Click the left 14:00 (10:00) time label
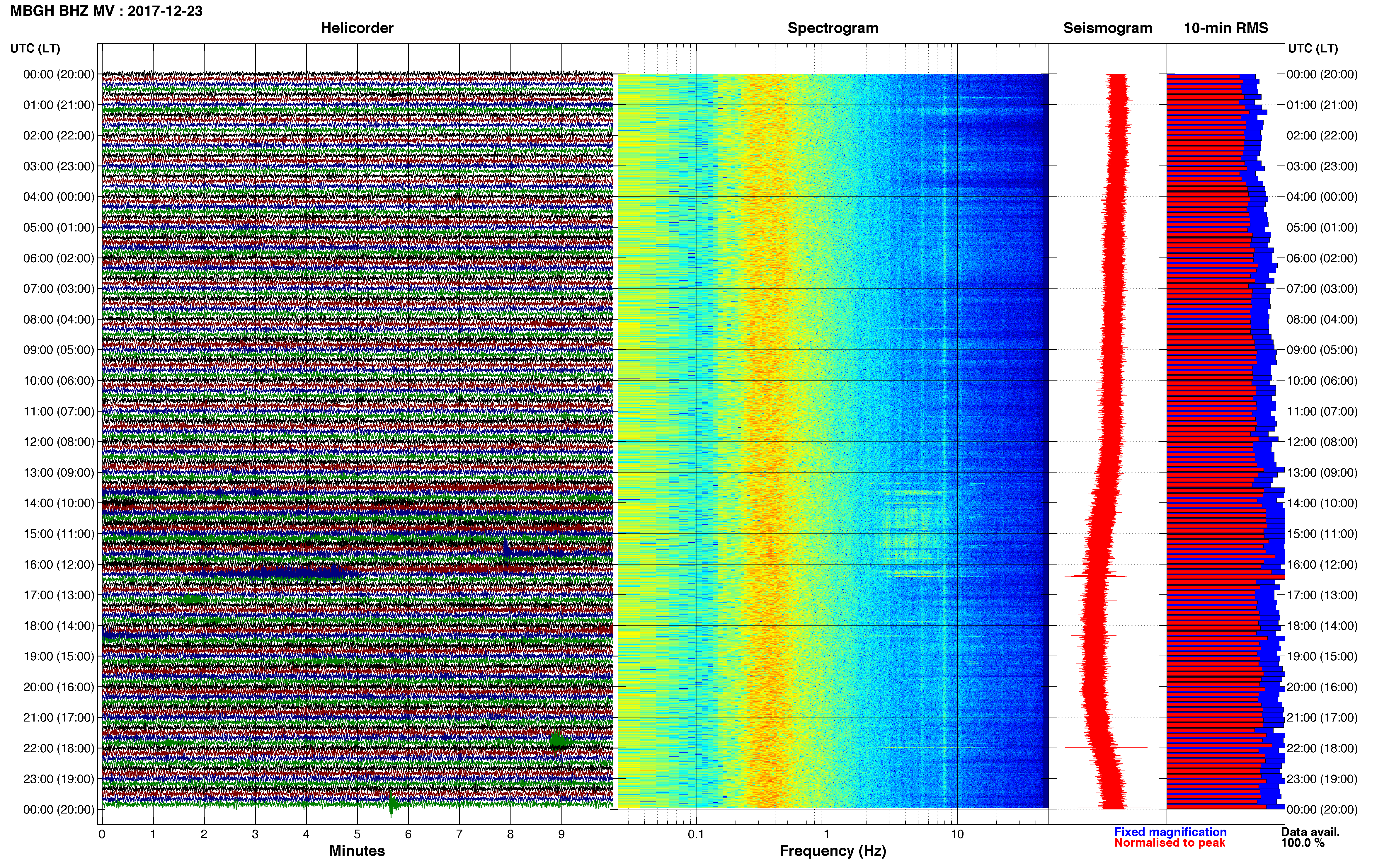The width and height of the screenshot is (1389, 868). coord(59,504)
